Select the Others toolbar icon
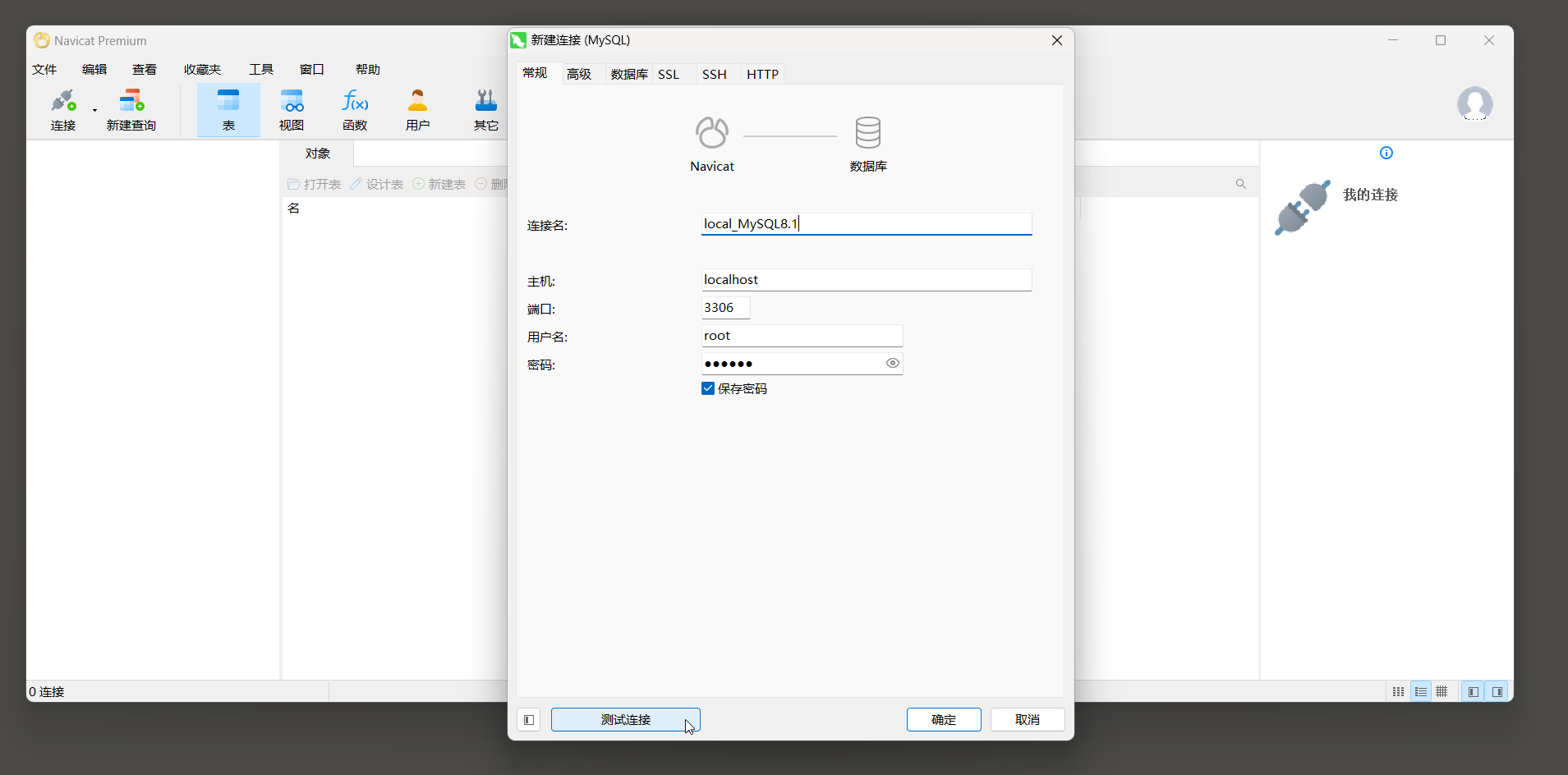The height and width of the screenshot is (775, 1568). point(486,110)
